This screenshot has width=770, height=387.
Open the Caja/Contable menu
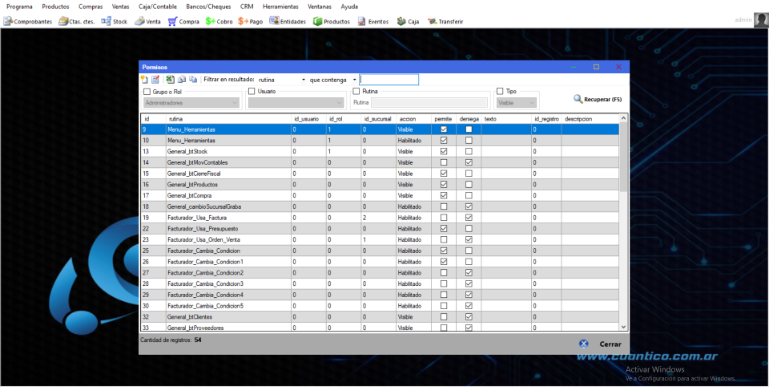(x=158, y=7)
